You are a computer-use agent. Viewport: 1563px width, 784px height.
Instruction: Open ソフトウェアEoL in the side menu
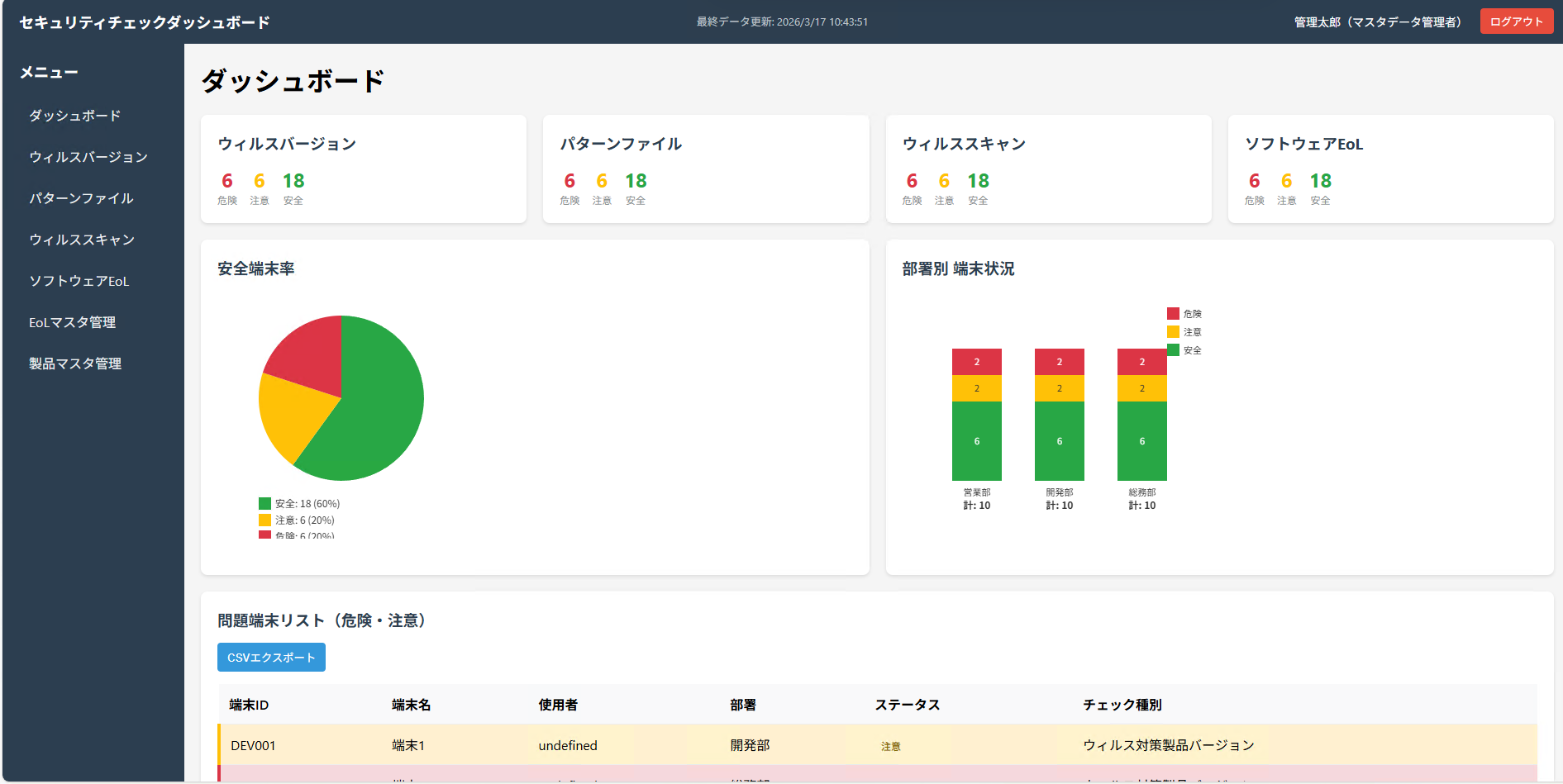pyautogui.click(x=79, y=281)
